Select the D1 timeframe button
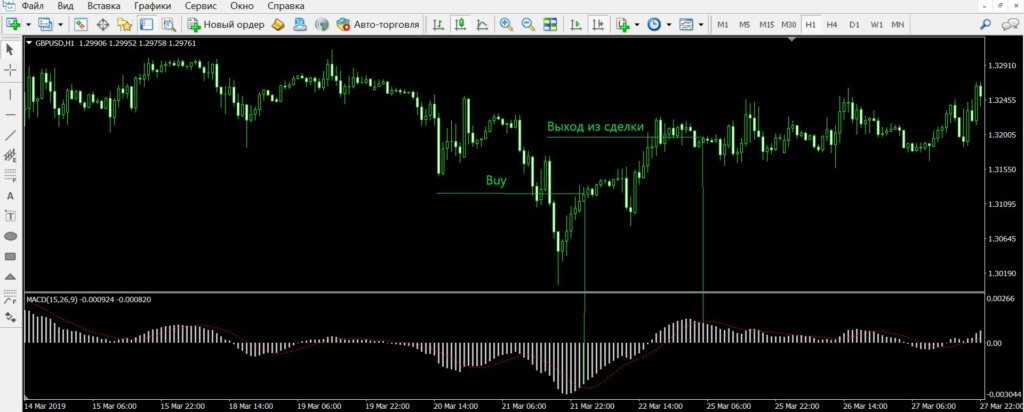1024x412 pixels. 853,24
